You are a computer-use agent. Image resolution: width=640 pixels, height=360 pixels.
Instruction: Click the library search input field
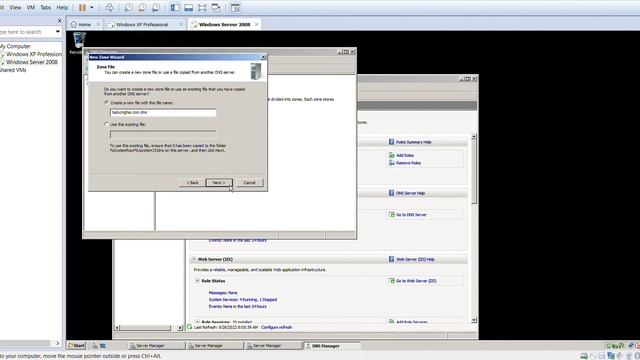(x=27, y=31)
